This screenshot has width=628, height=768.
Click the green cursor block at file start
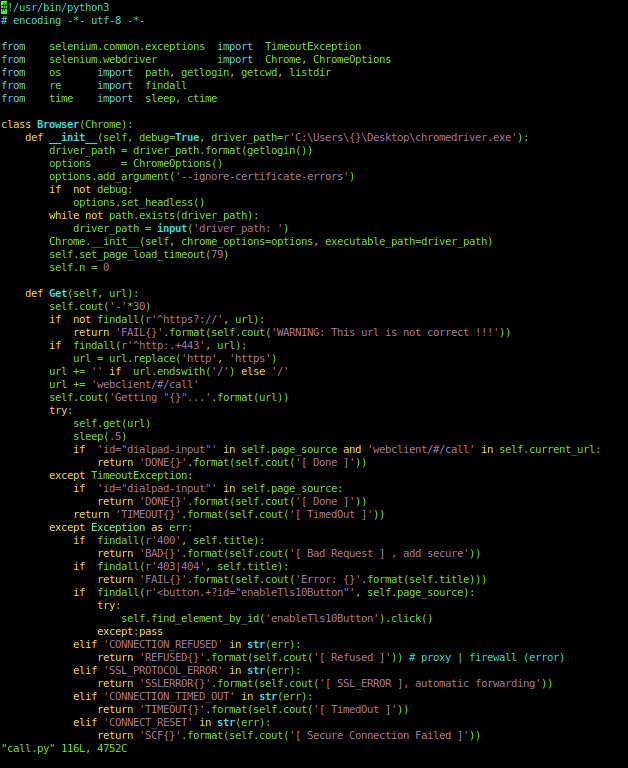pyautogui.click(x=4, y=7)
